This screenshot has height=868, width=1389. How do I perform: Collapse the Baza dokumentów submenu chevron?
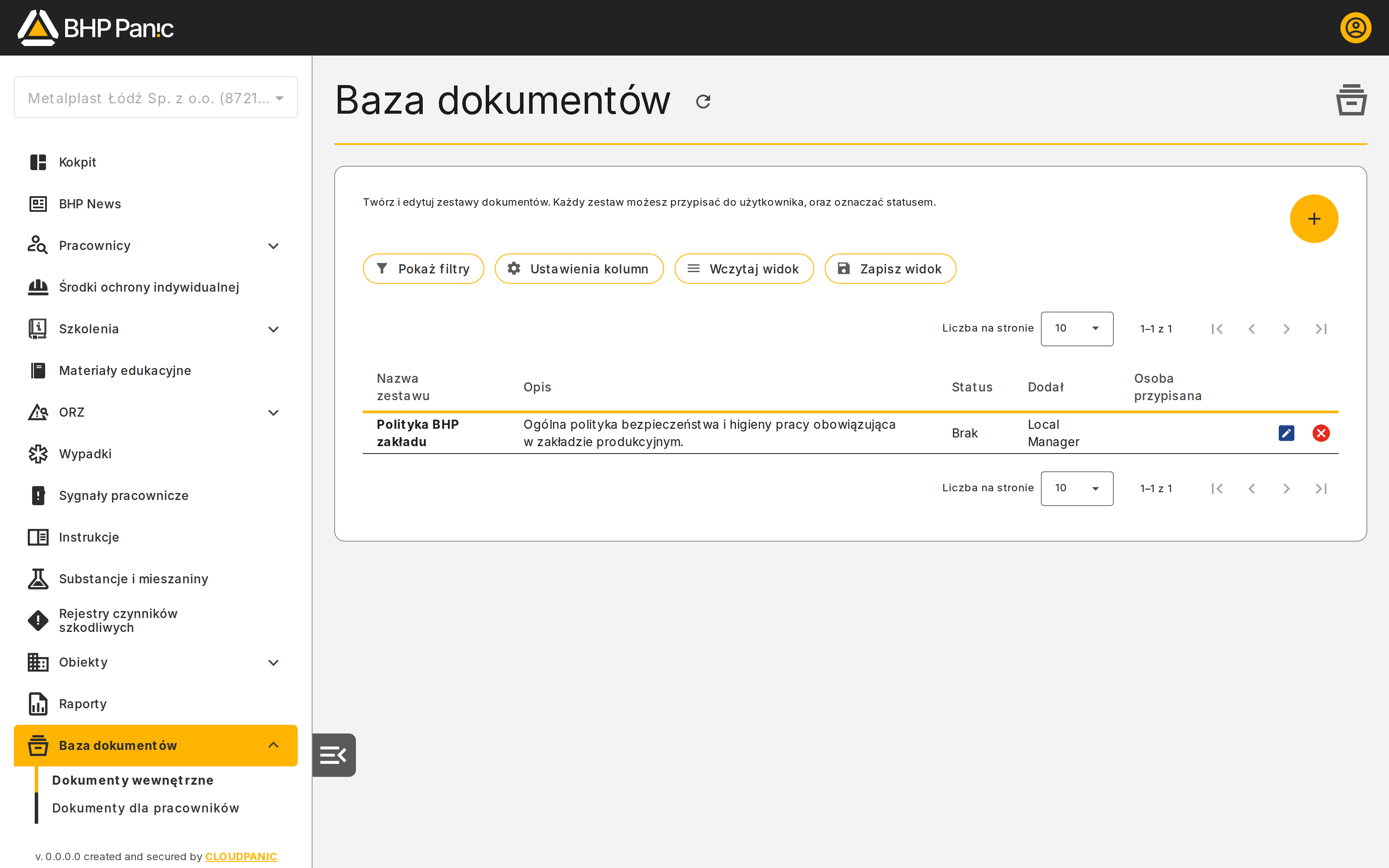[x=274, y=745]
